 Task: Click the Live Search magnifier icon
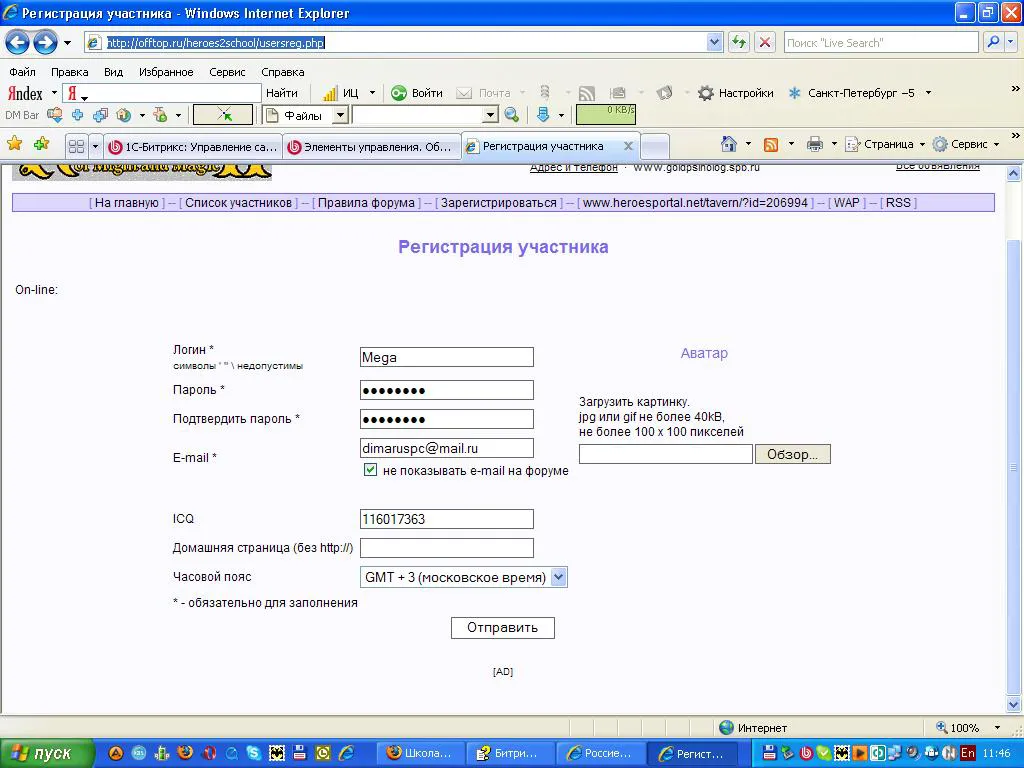tap(993, 42)
